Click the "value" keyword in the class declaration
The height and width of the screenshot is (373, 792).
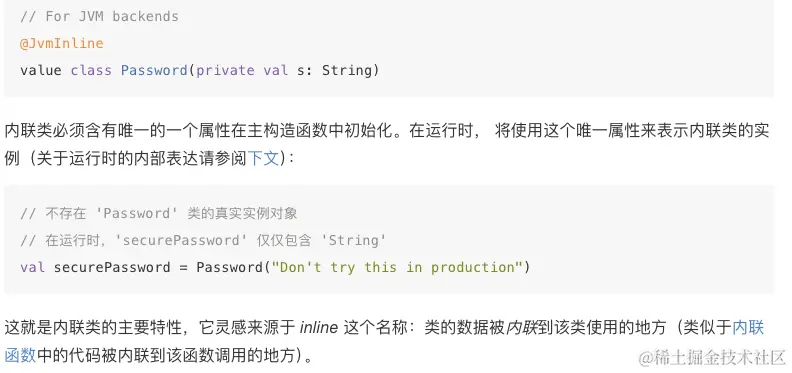[x=41, y=70]
